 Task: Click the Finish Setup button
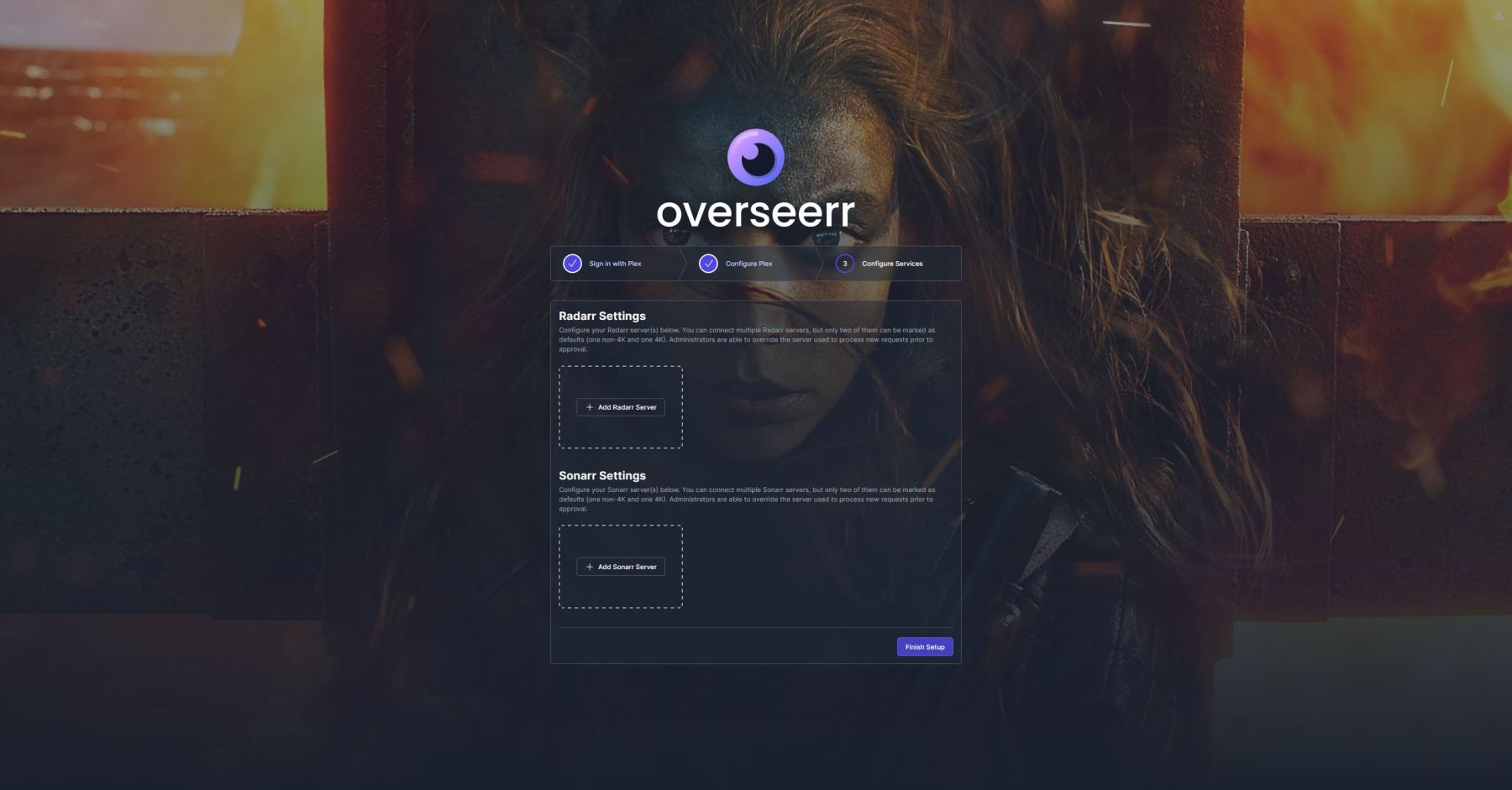point(925,647)
